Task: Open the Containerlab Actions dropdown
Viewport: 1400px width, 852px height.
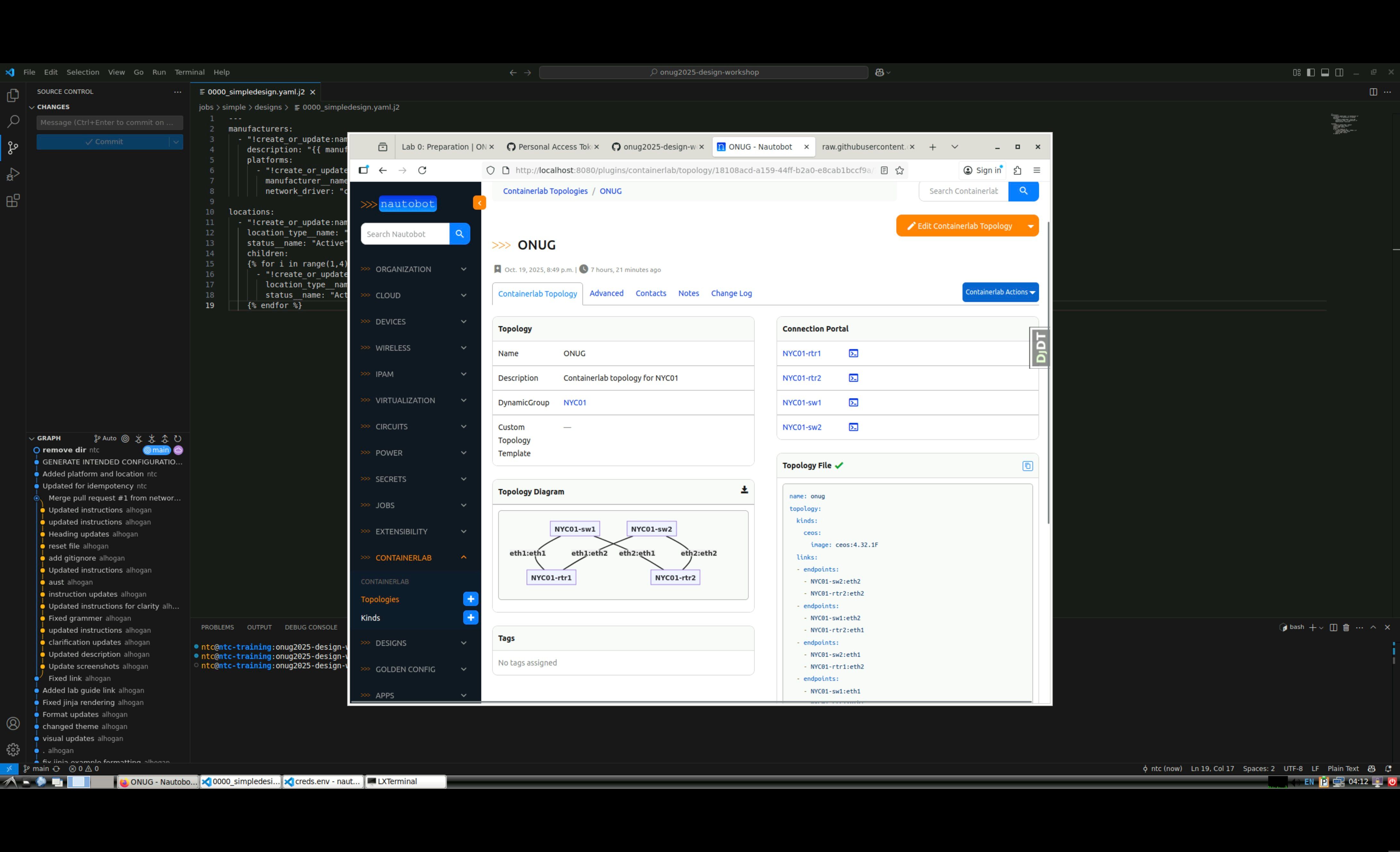Action: point(1000,292)
